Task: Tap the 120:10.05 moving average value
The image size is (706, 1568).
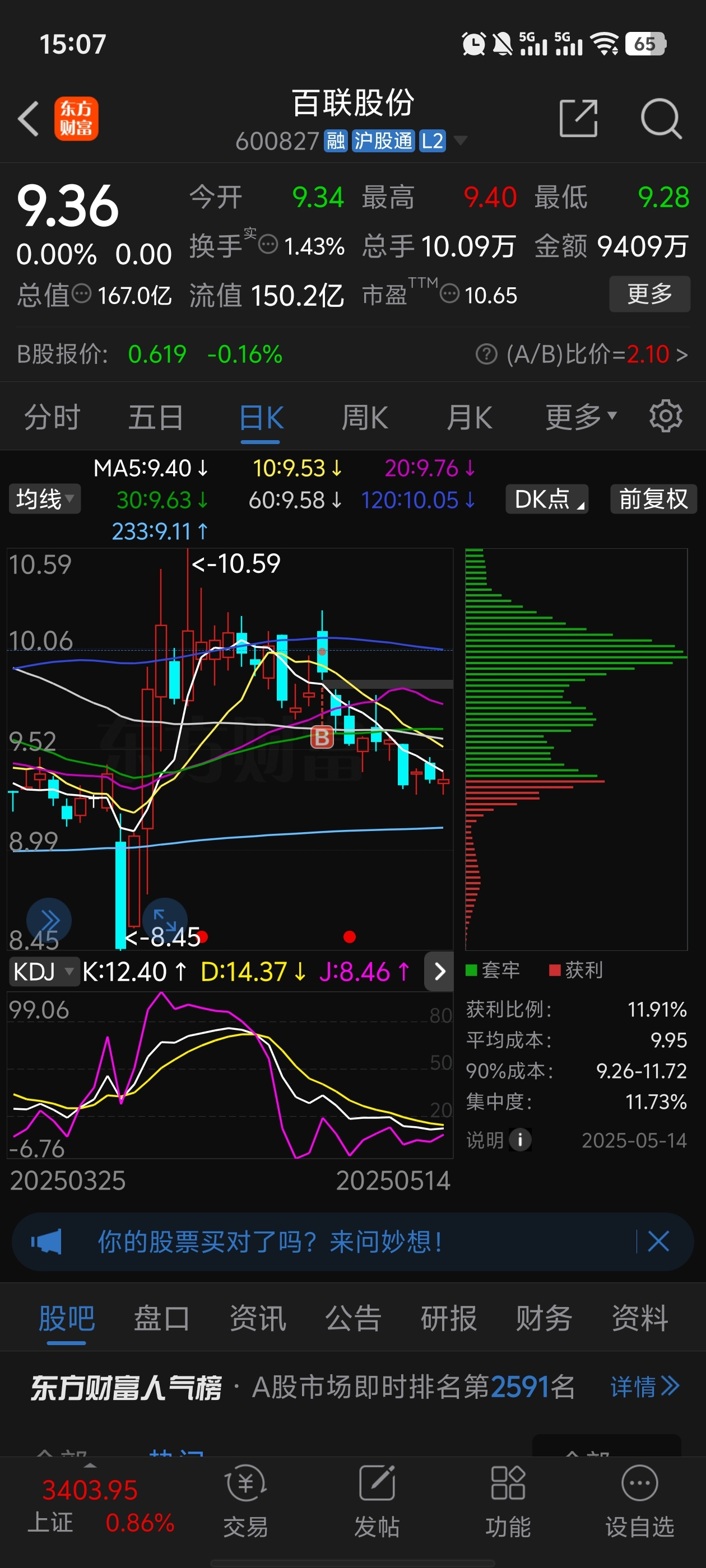Action: point(418,500)
